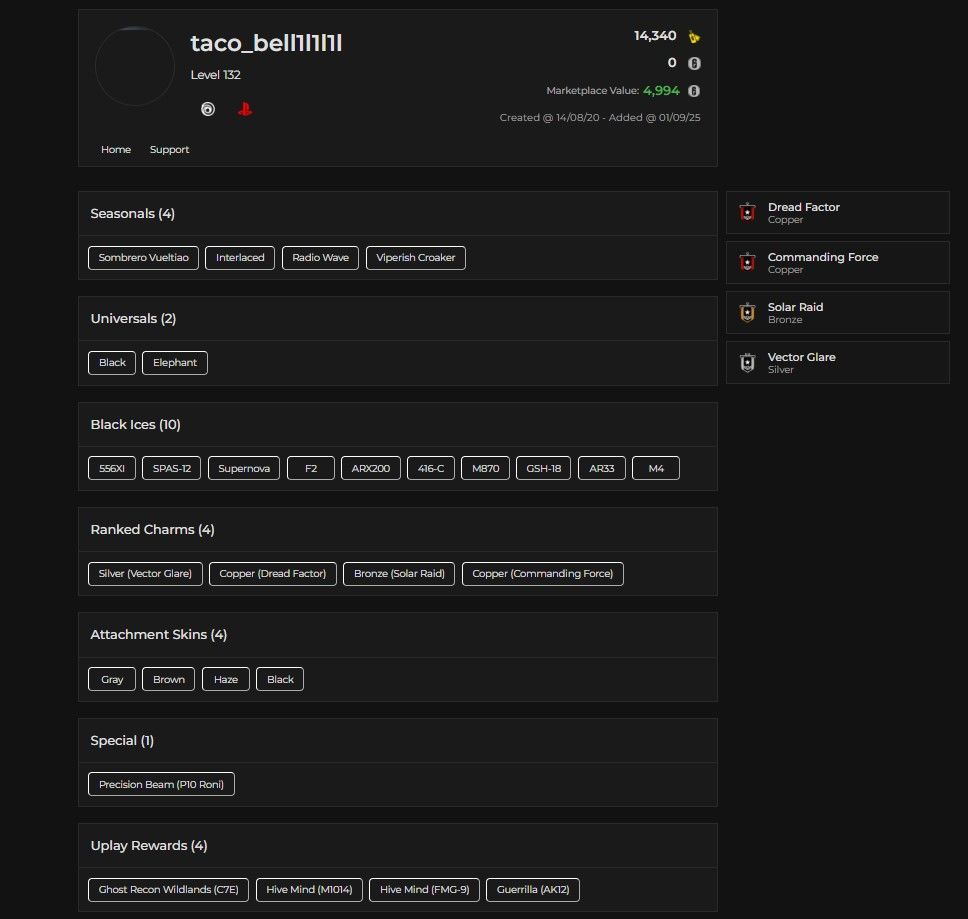Select the Interlaced seasonal skin tag

pos(240,258)
